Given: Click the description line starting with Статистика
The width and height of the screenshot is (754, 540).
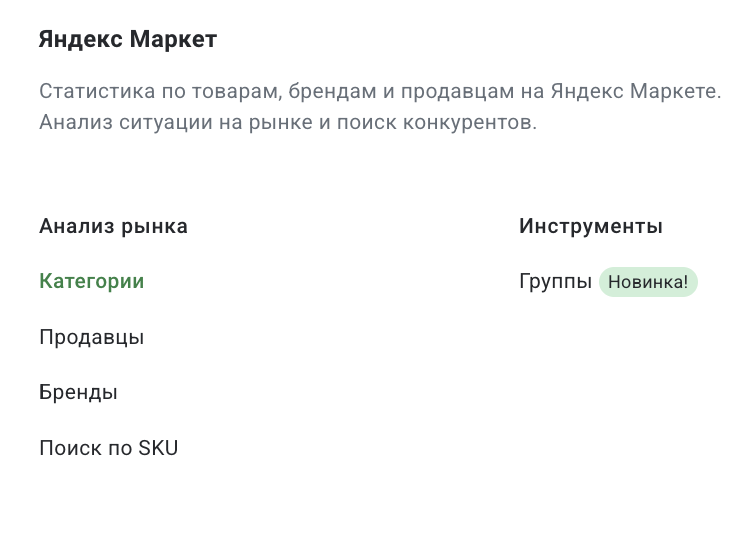Looking at the screenshot, I should (380, 92).
